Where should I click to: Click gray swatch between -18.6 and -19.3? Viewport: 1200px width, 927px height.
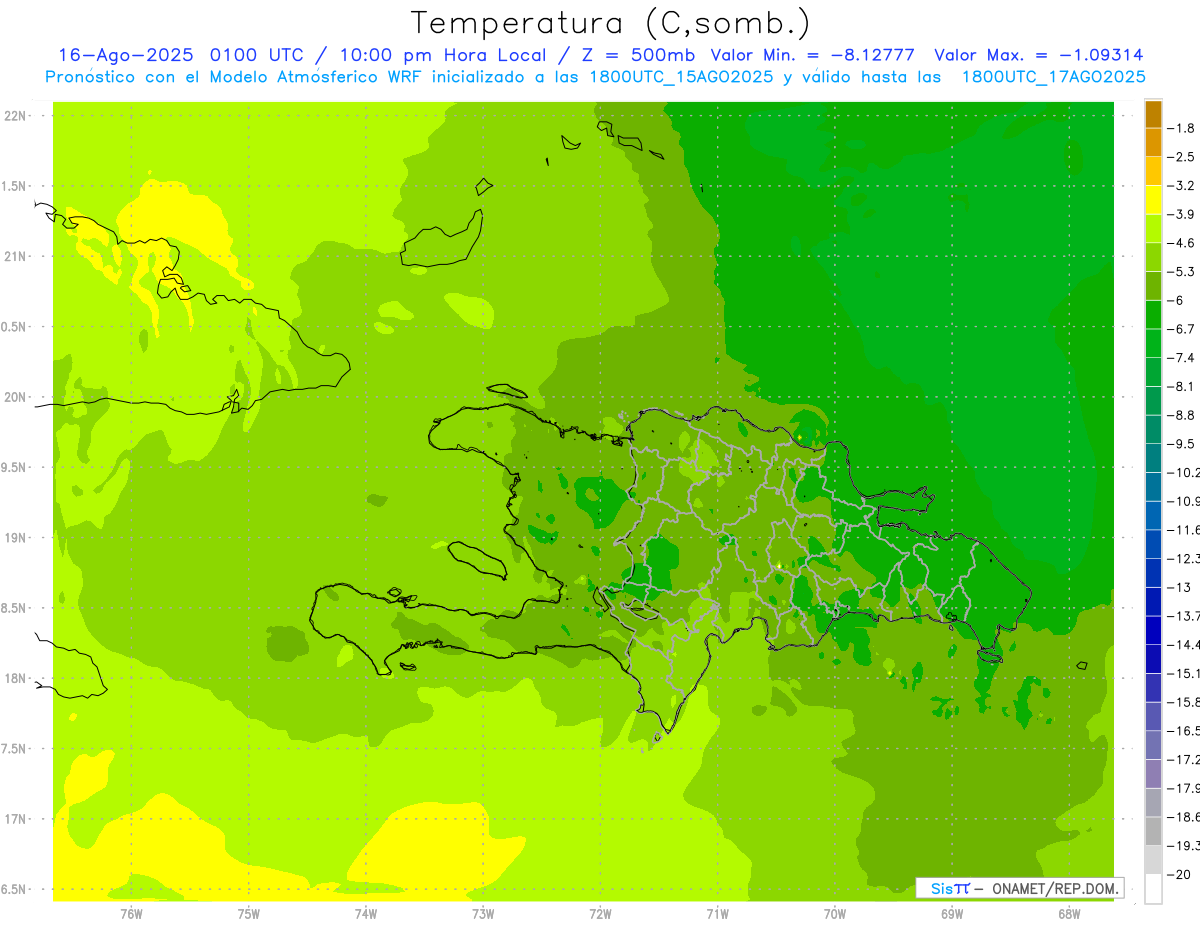[1153, 831]
